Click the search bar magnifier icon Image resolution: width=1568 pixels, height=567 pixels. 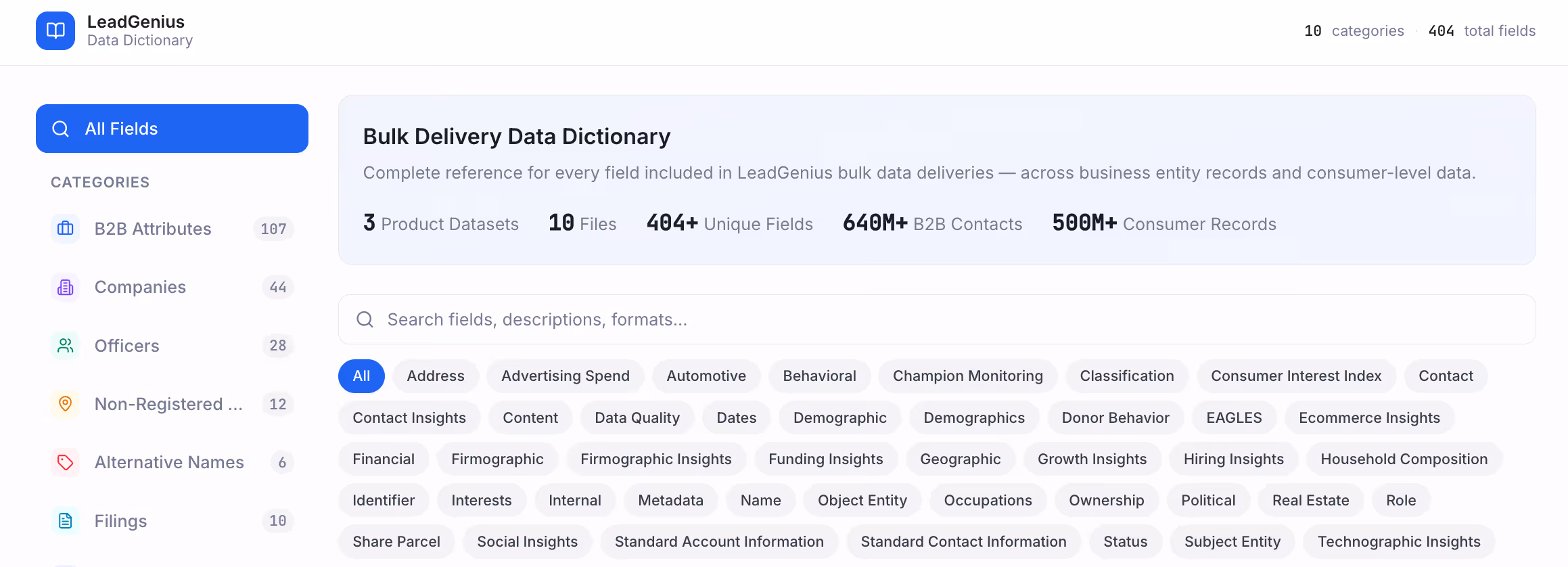tap(365, 319)
